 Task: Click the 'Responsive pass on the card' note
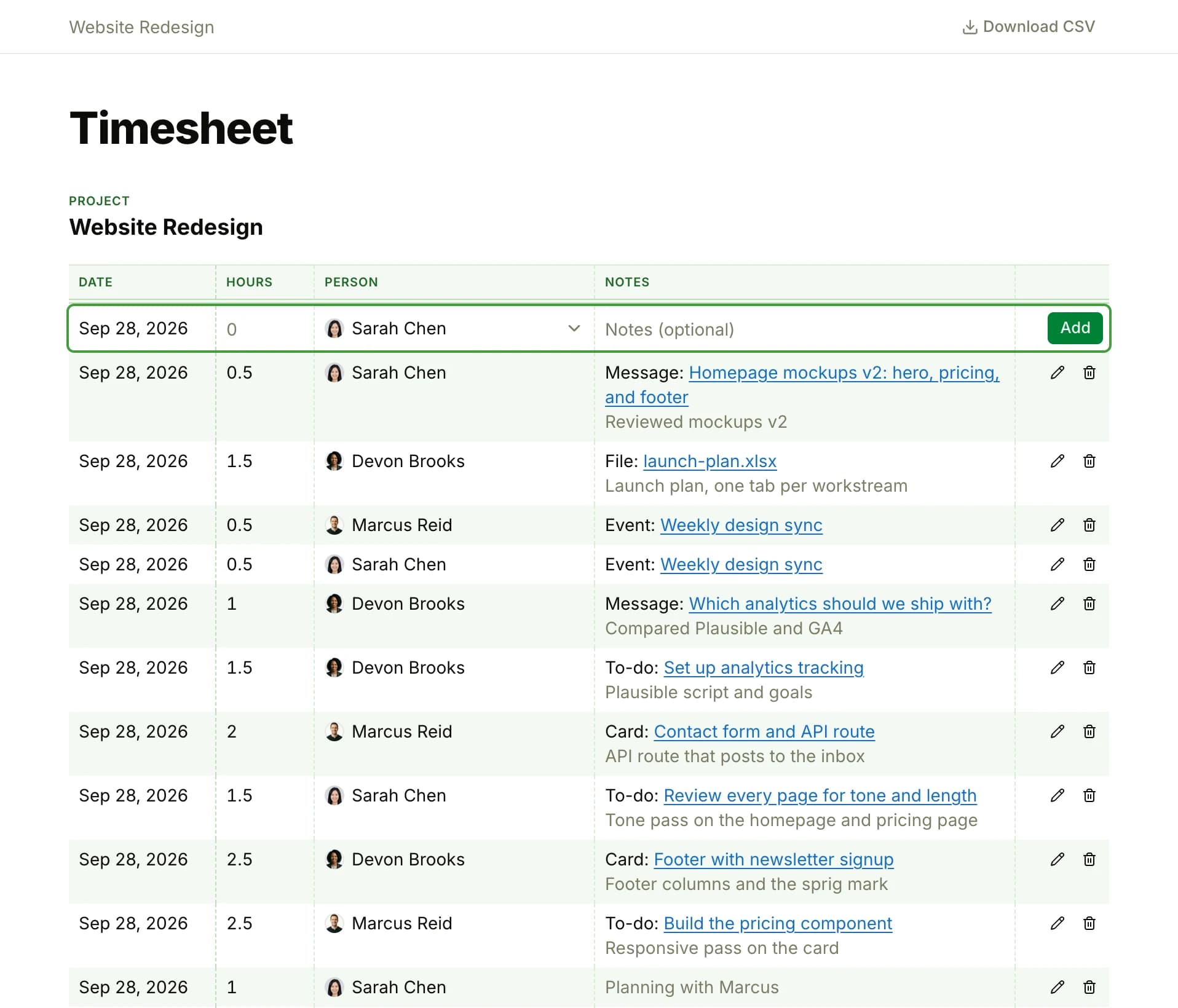(x=722, y=948)
